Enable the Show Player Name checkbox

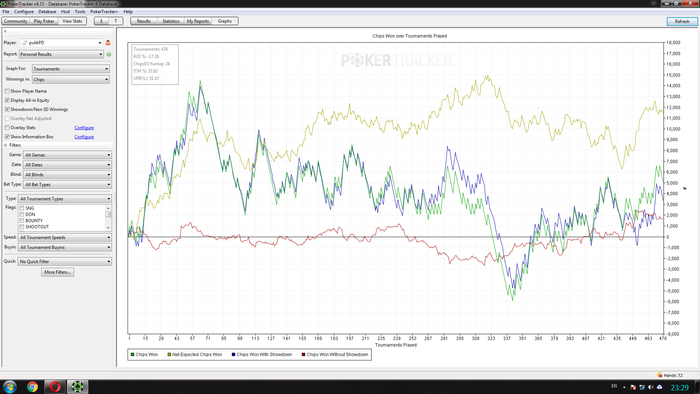[7, 91]
